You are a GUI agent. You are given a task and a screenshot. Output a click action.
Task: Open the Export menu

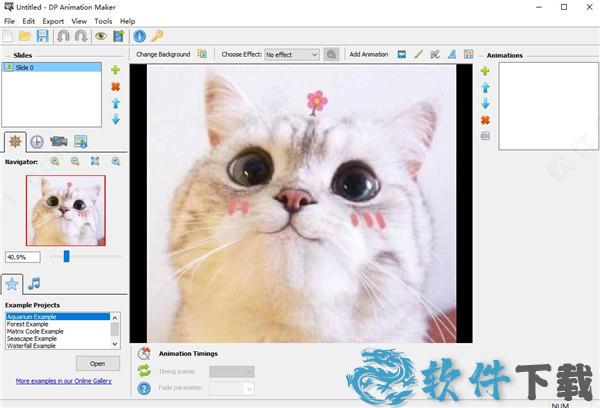tap(53, 21)
